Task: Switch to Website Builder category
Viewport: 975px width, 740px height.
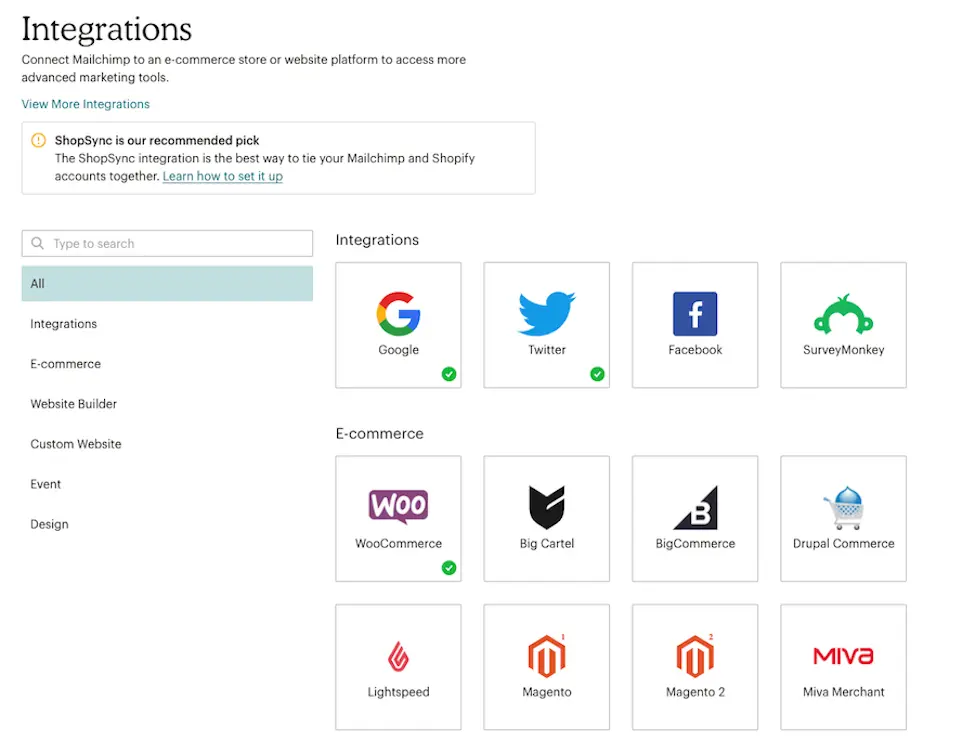Action: 74,404
